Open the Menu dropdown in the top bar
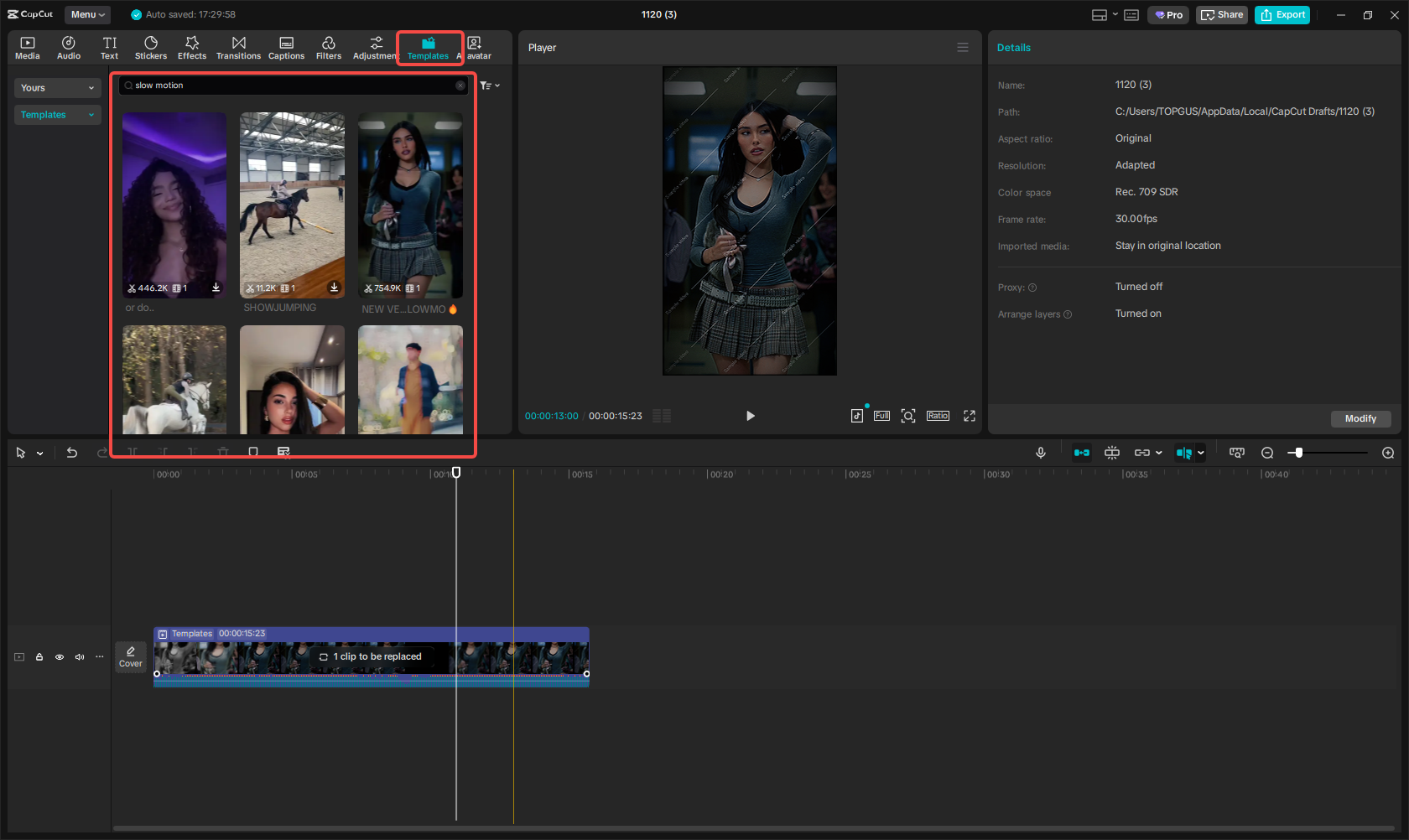1409x840 pixels. point(86,14)
